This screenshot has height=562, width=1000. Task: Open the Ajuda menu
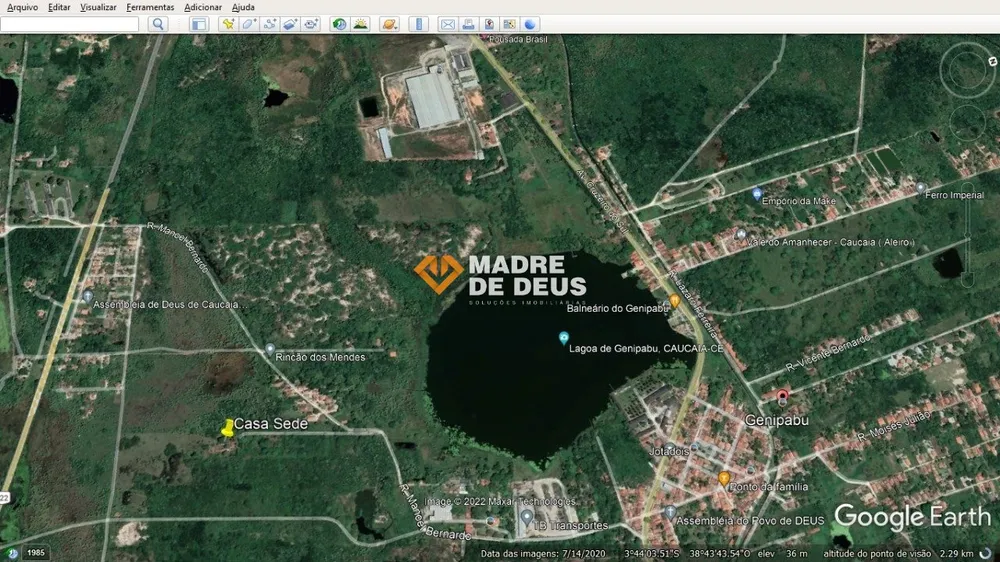click(243, 7)
